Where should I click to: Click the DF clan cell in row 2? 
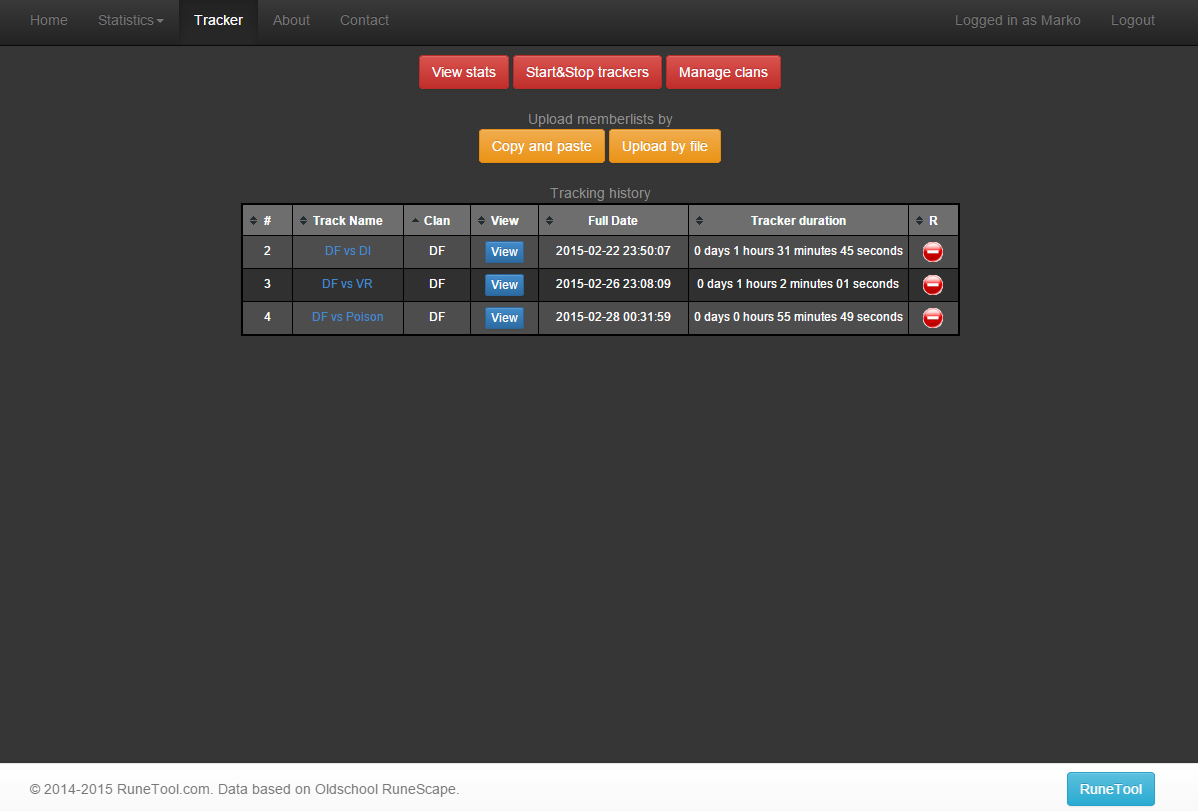[x=437, y=251]
